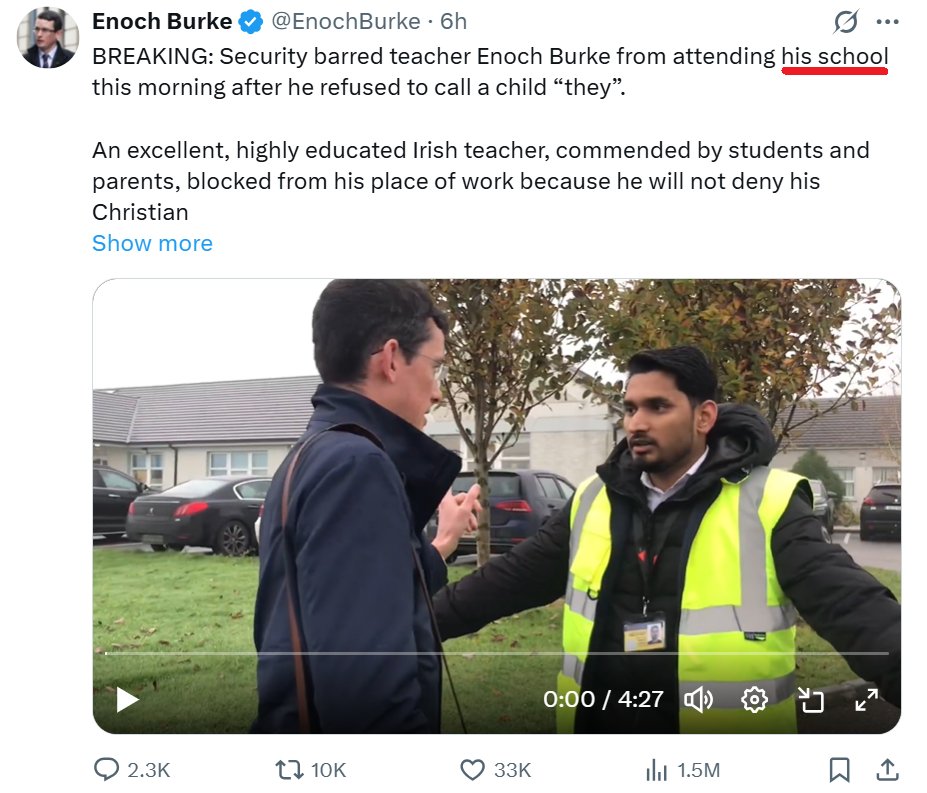
Task: Open video settings gear
Action: point(754,699)
